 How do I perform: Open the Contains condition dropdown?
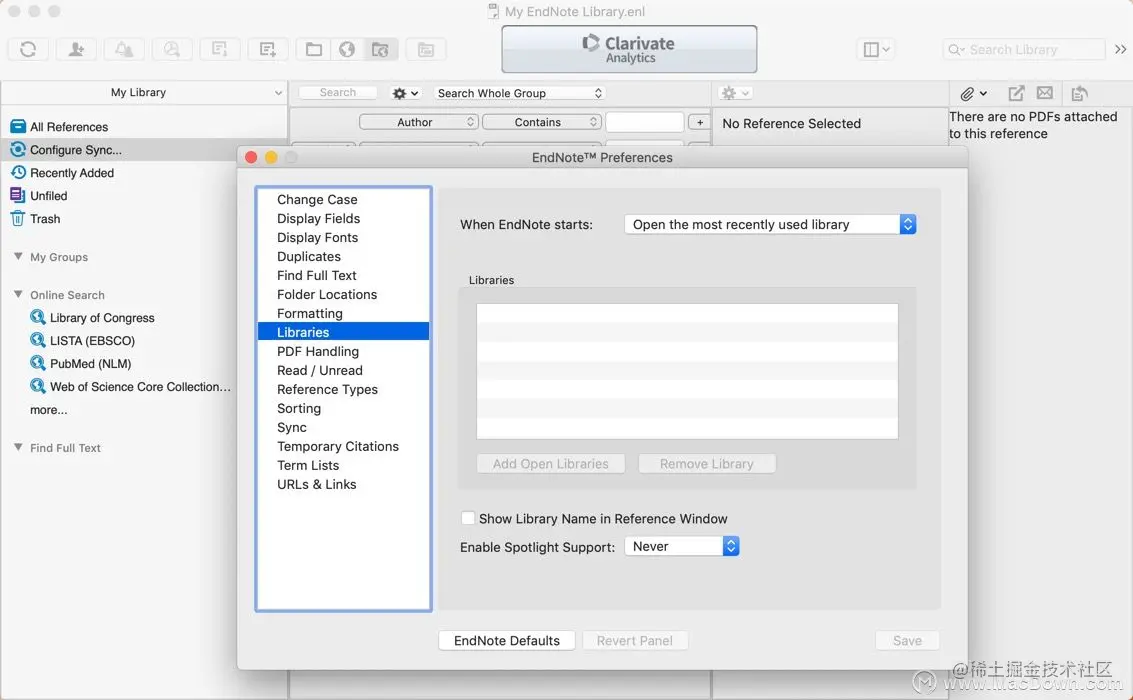[541, 122]
